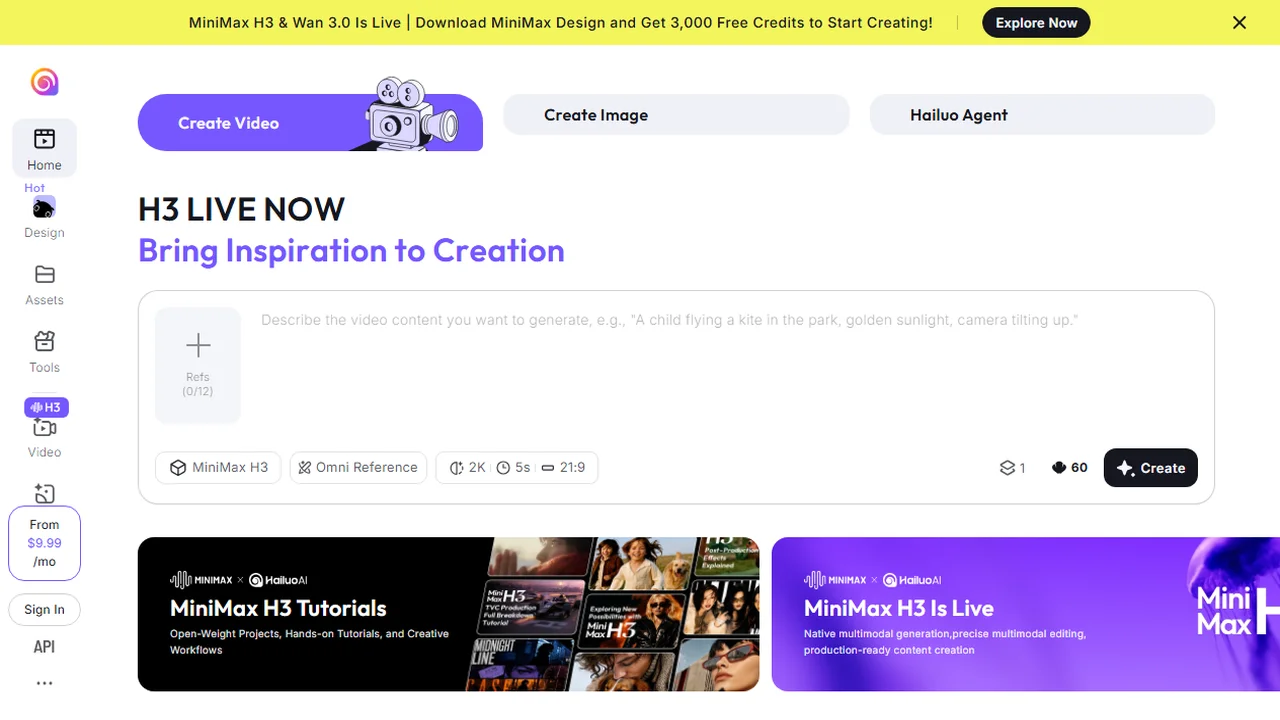
Task: Click the generation count icon showing 1
Action: 1012,468
